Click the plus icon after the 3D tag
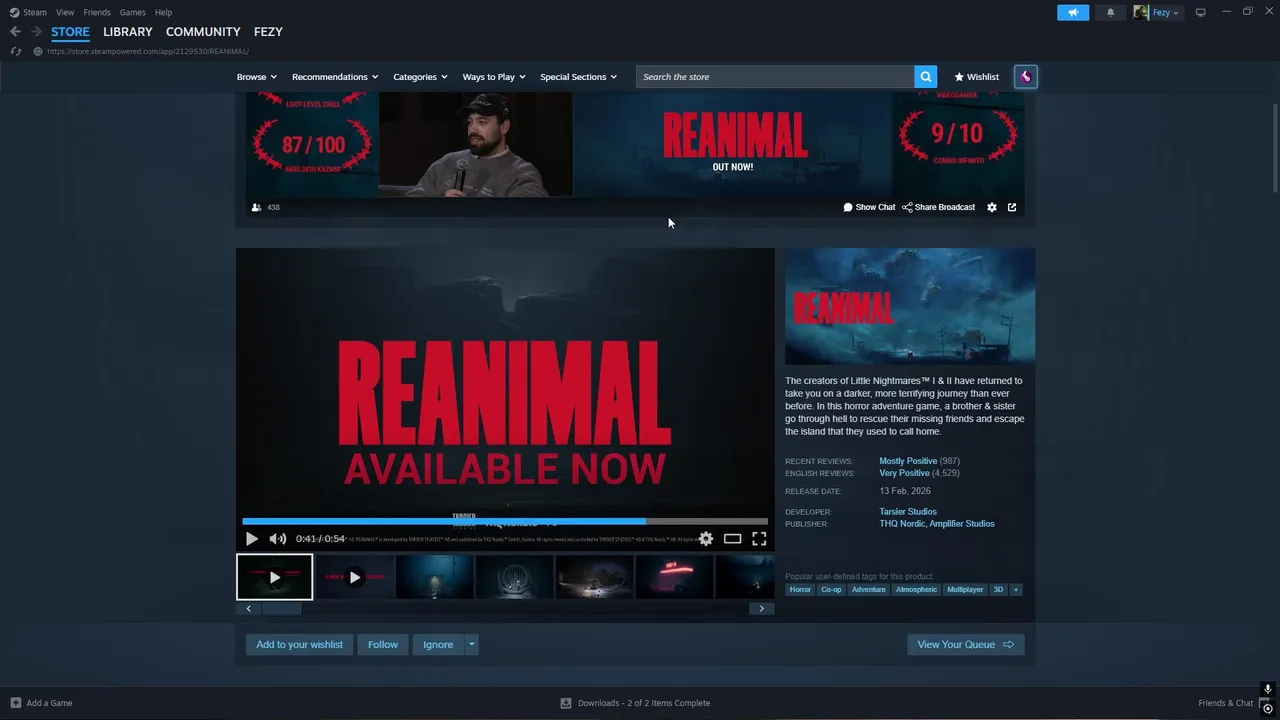 (x=1016, y=590)
